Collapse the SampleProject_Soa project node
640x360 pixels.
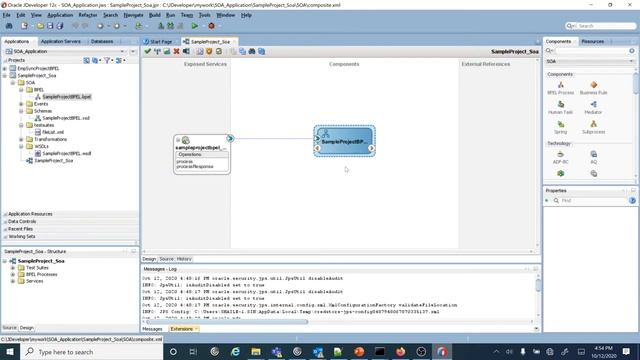pyautogui.click(x=5, y=76)
